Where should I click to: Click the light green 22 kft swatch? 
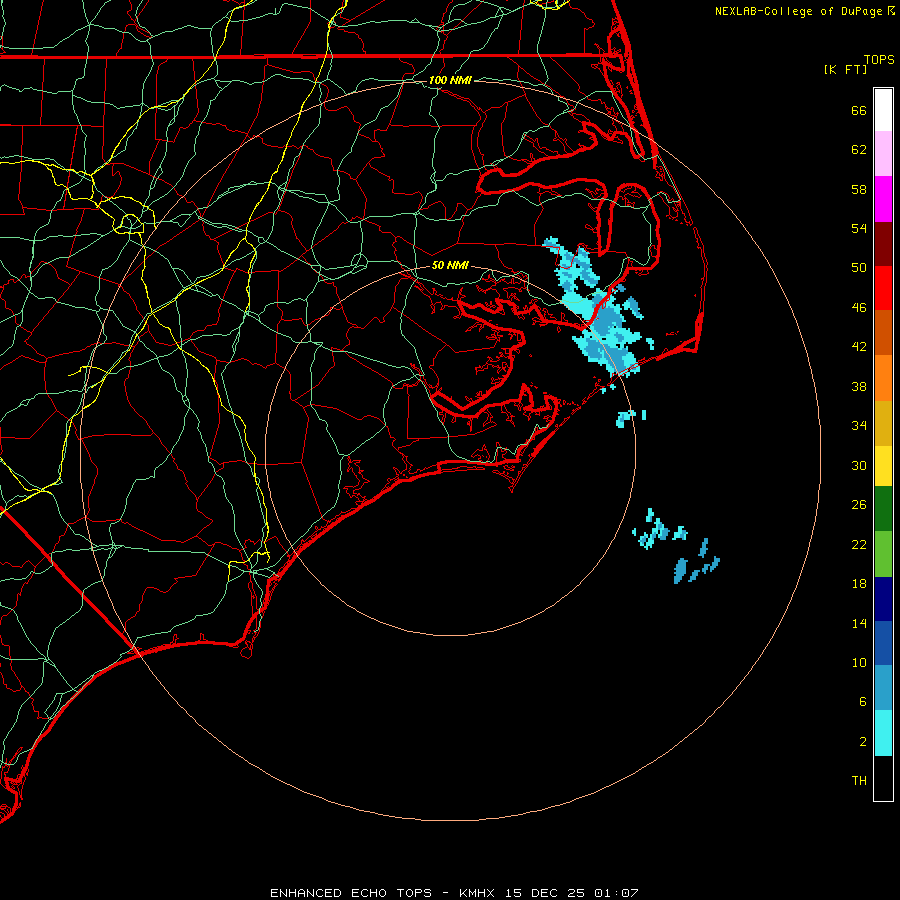(883, 554)
